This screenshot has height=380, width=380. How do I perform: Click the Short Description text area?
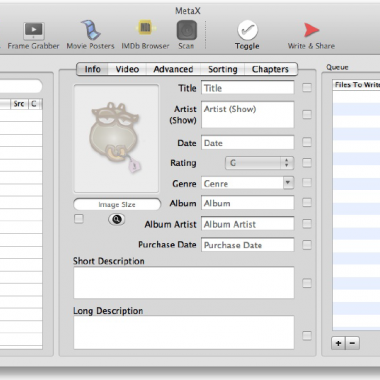coord(184,283)
